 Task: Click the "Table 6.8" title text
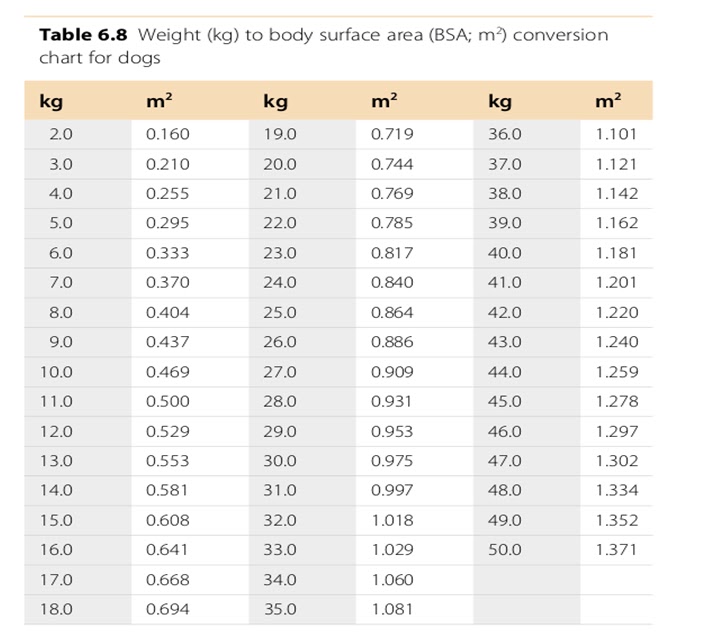[84, 35]
